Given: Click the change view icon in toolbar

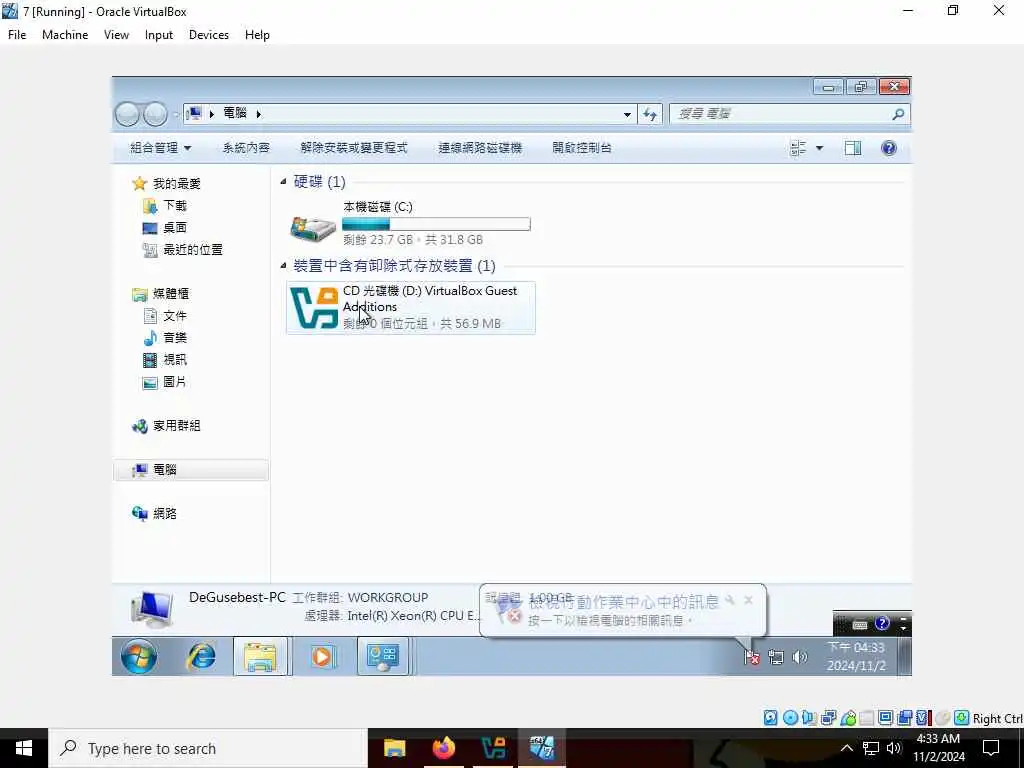Looking at the screenshot, I should coord(798,148).
